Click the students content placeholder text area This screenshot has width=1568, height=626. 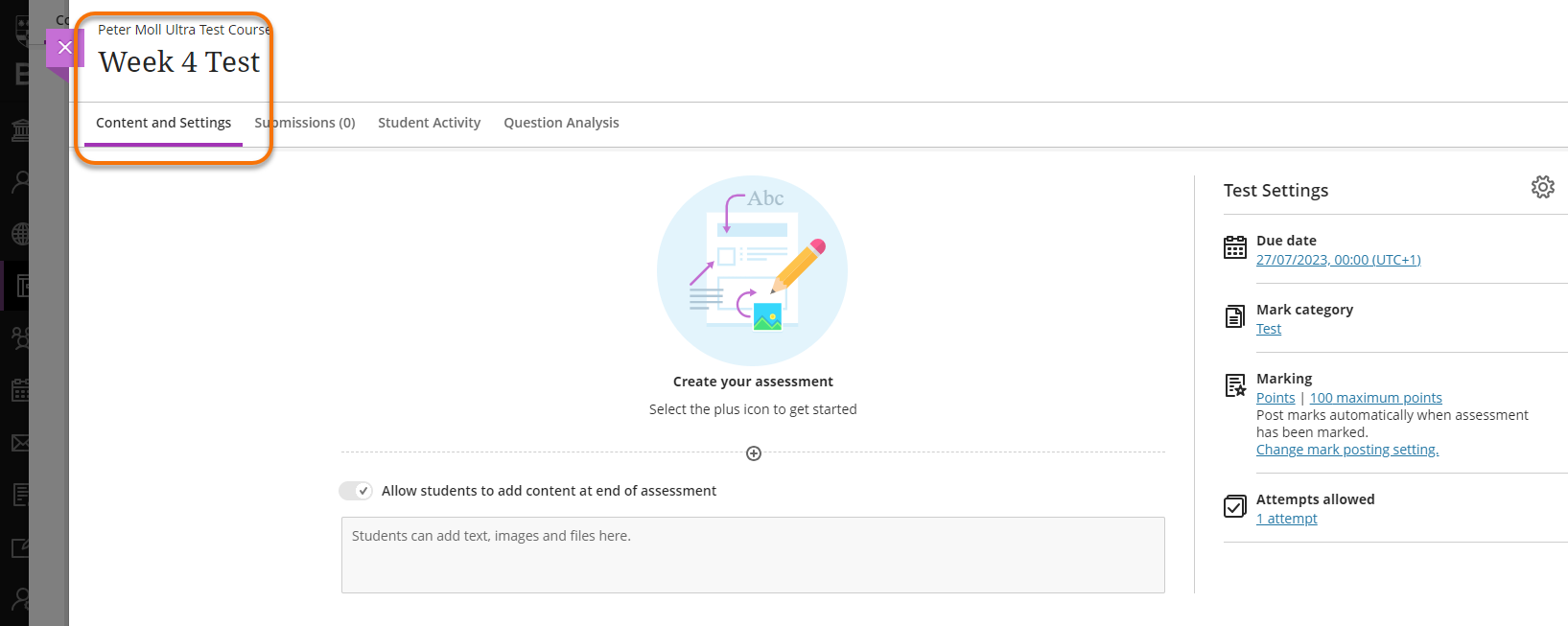(x=753, y=555)
